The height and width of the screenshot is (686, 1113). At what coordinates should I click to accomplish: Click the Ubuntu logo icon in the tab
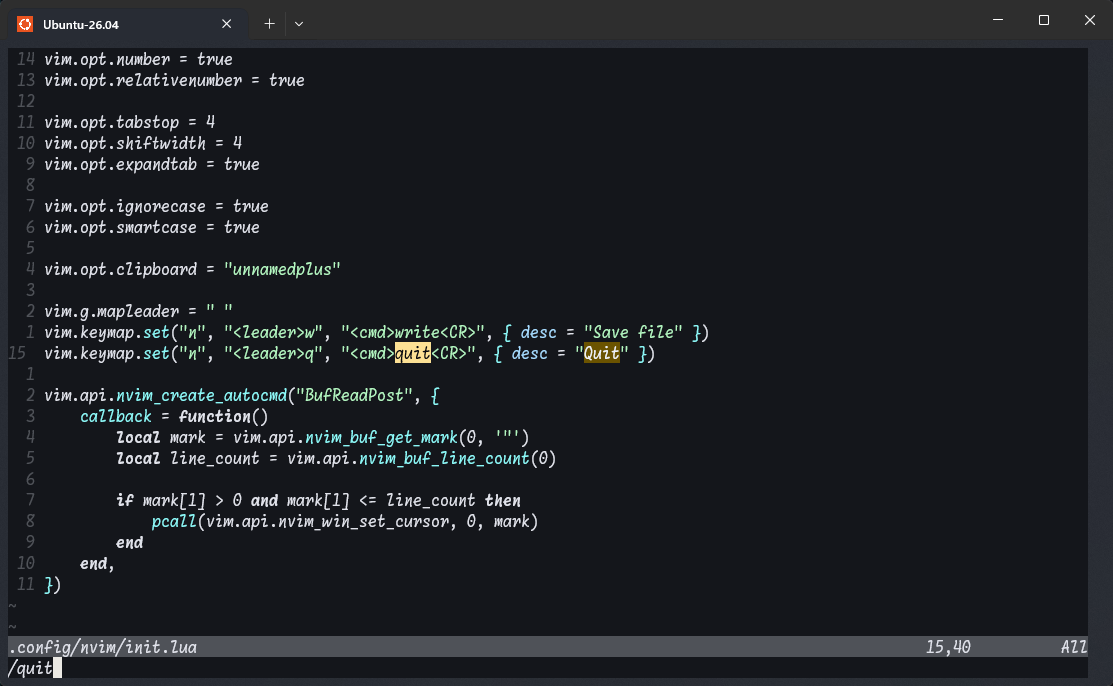[25, 24]
